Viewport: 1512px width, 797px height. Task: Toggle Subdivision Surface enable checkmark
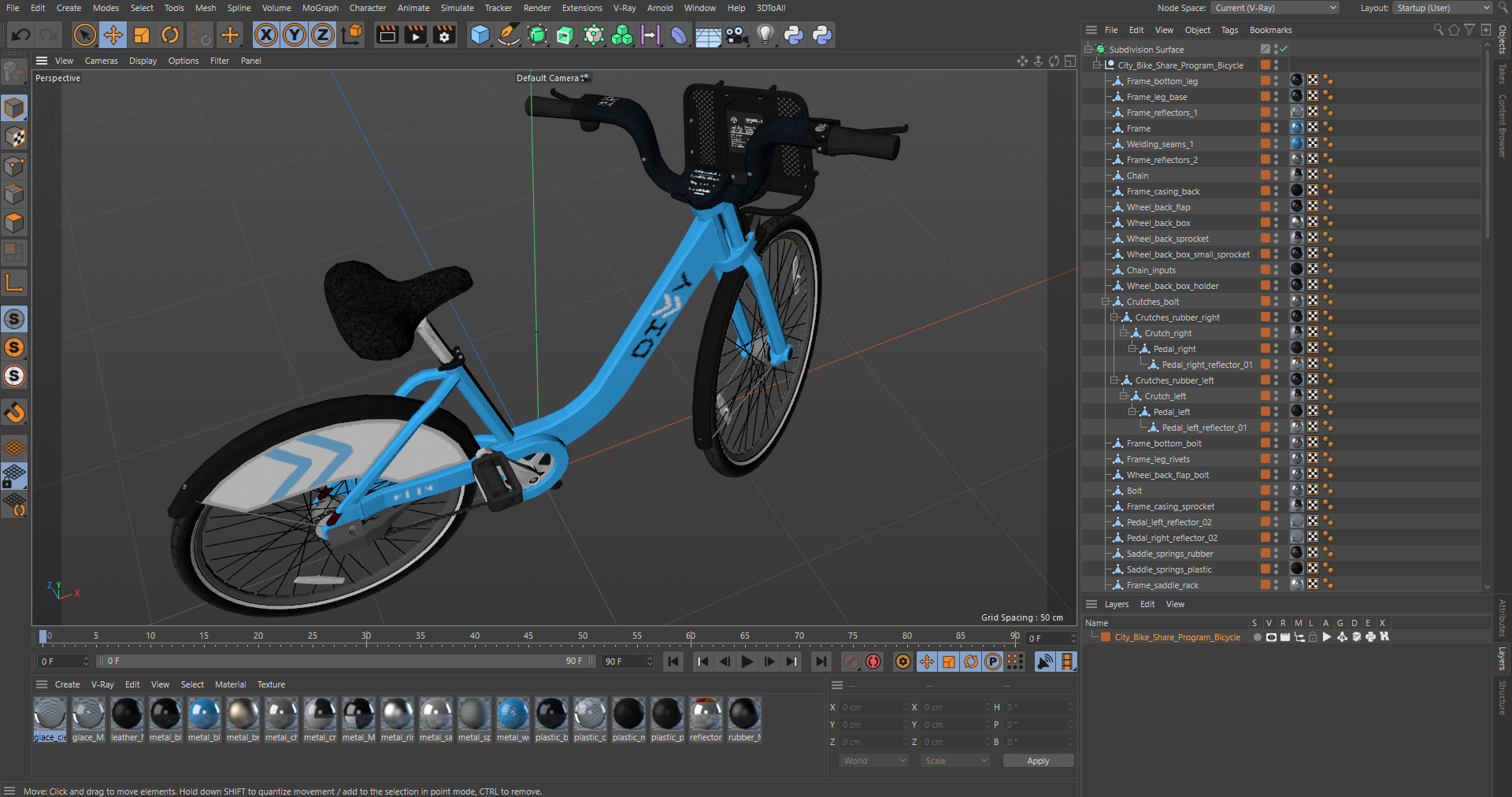1284,49
